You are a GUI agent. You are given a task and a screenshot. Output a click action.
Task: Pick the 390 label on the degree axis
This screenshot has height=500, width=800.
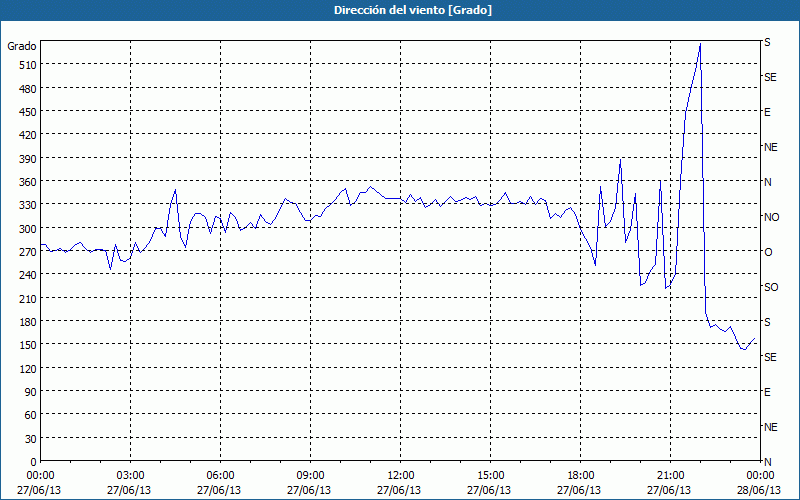click(x=29, y=159)
